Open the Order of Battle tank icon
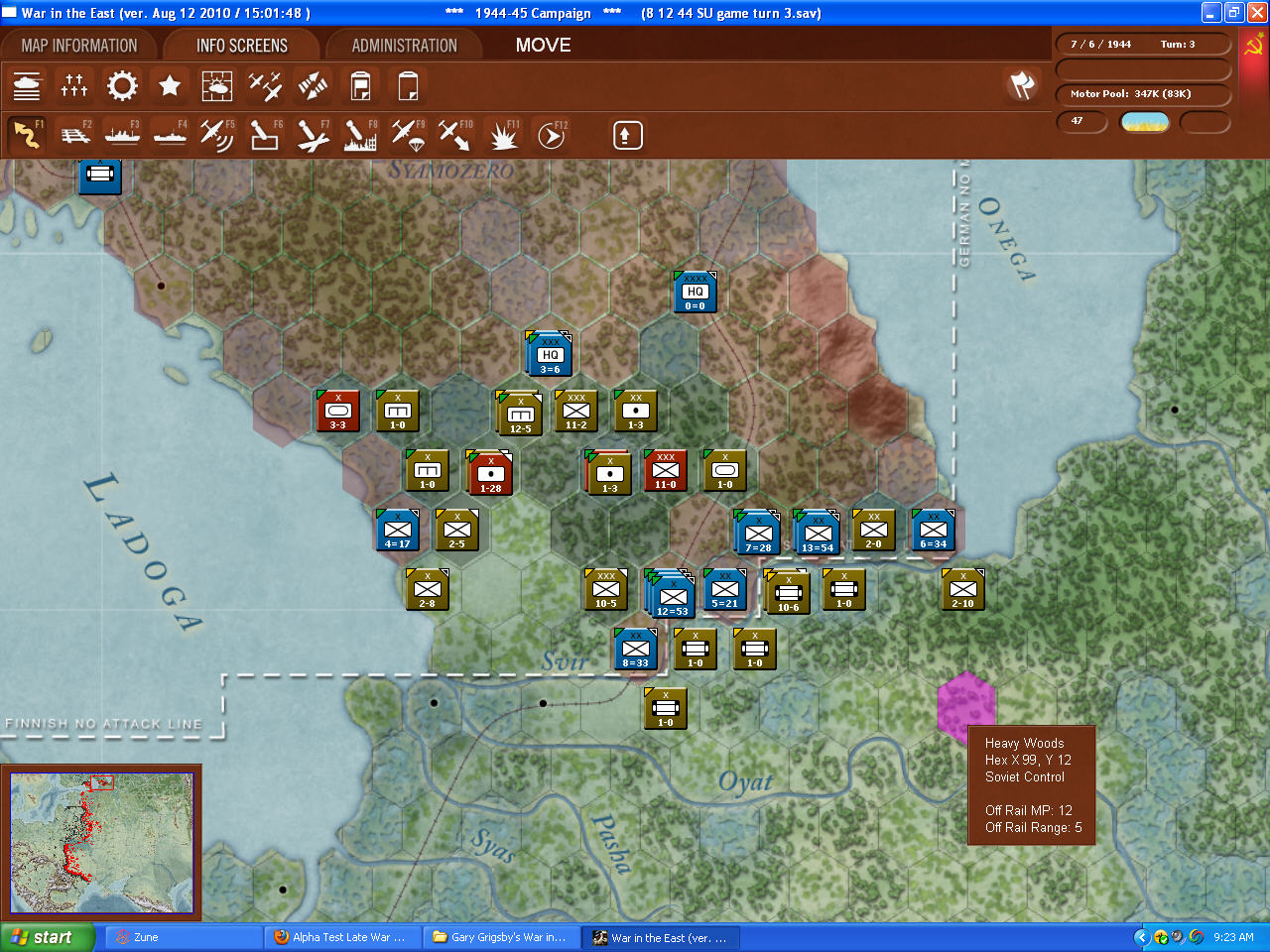1270x952 pixels. coord(27,86)
